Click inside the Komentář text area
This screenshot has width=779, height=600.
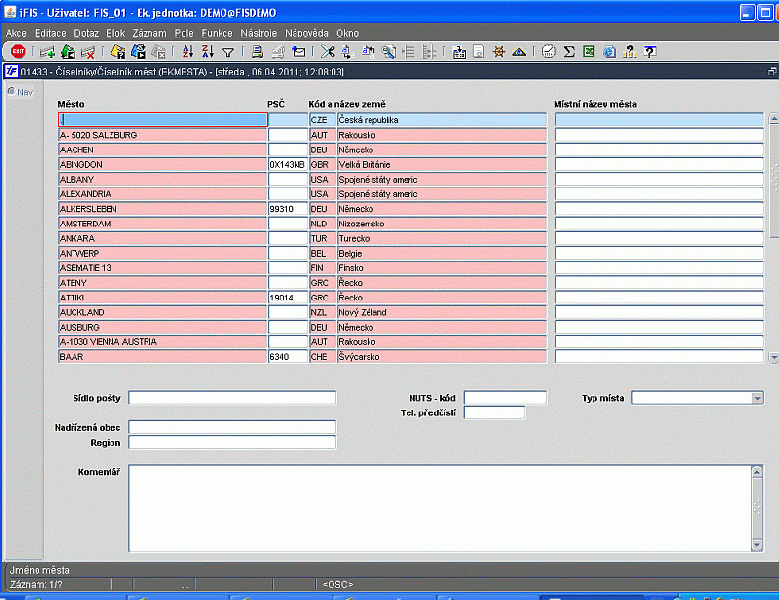[x=440, y=508]
